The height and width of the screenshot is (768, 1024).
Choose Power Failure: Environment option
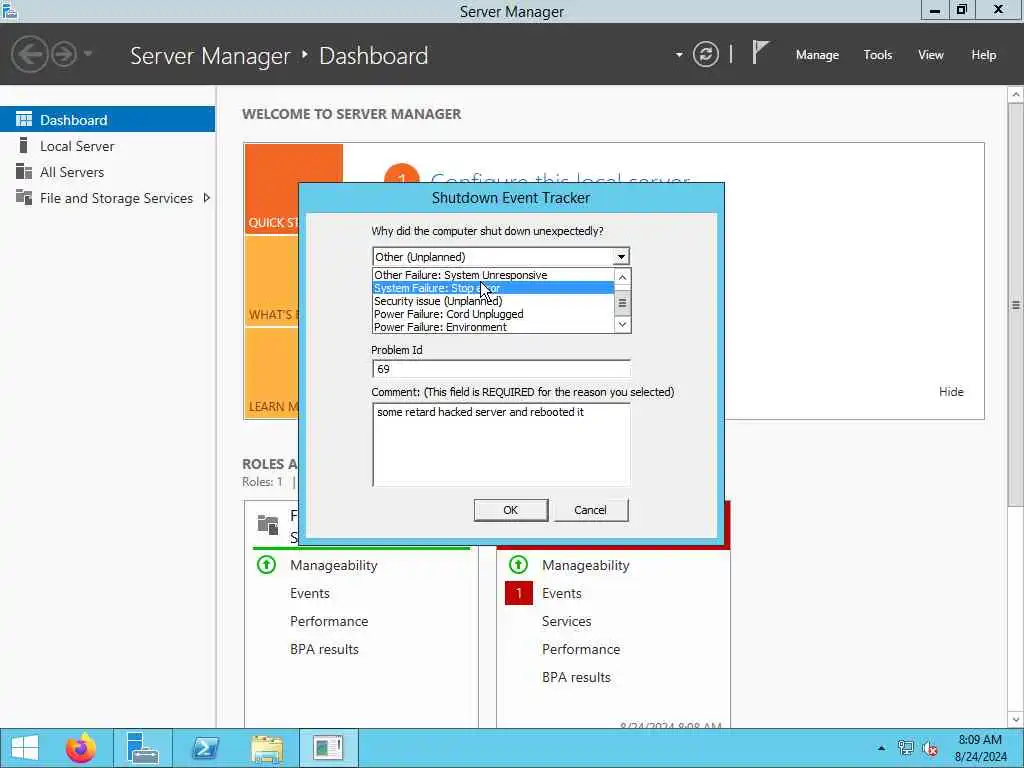point(493,327)
